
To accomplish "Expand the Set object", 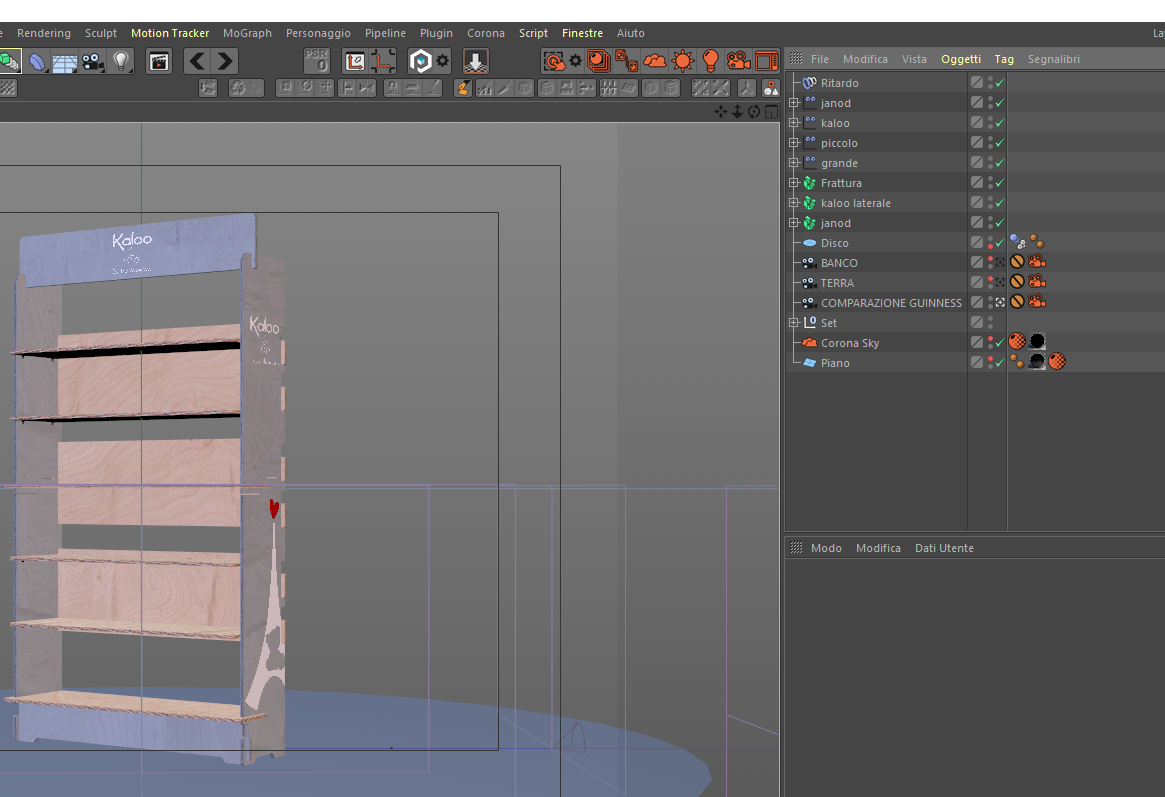I will [794, 322].
